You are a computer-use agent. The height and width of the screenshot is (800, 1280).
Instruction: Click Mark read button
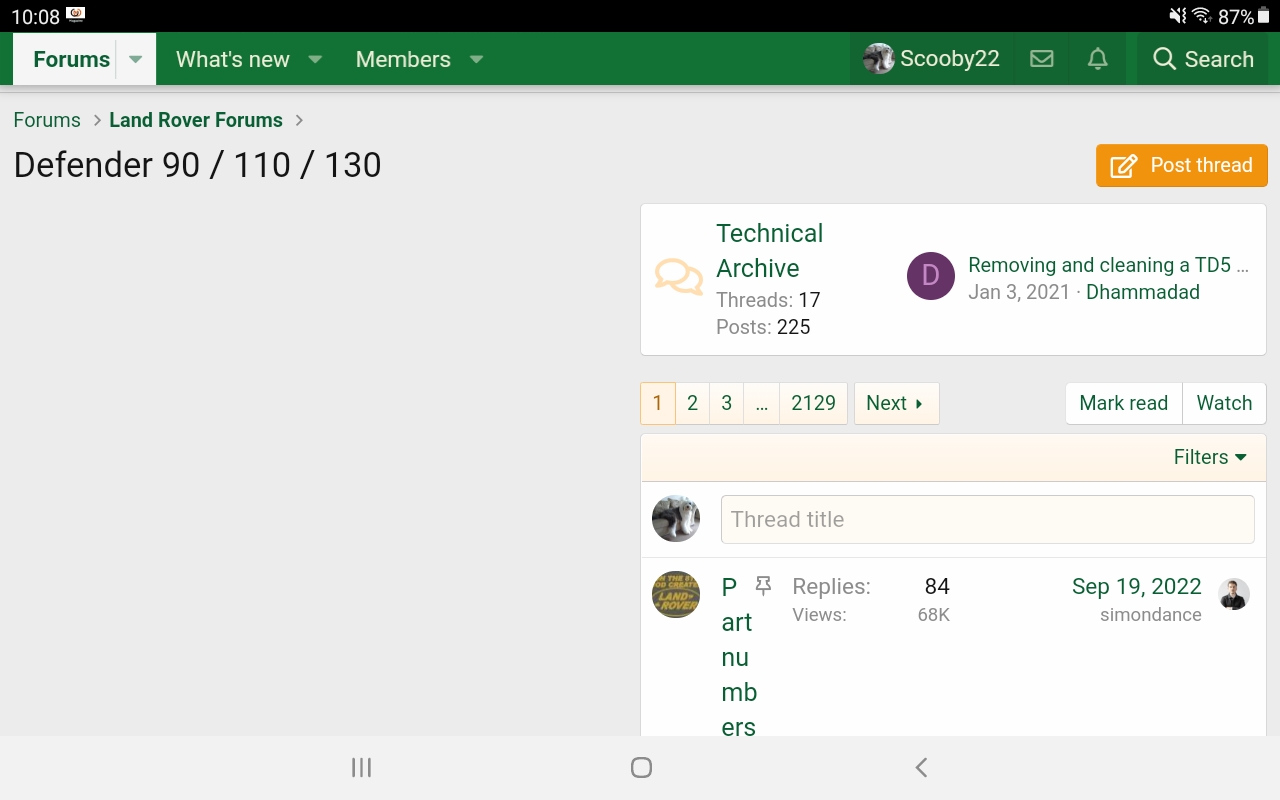pos(1124,403)
